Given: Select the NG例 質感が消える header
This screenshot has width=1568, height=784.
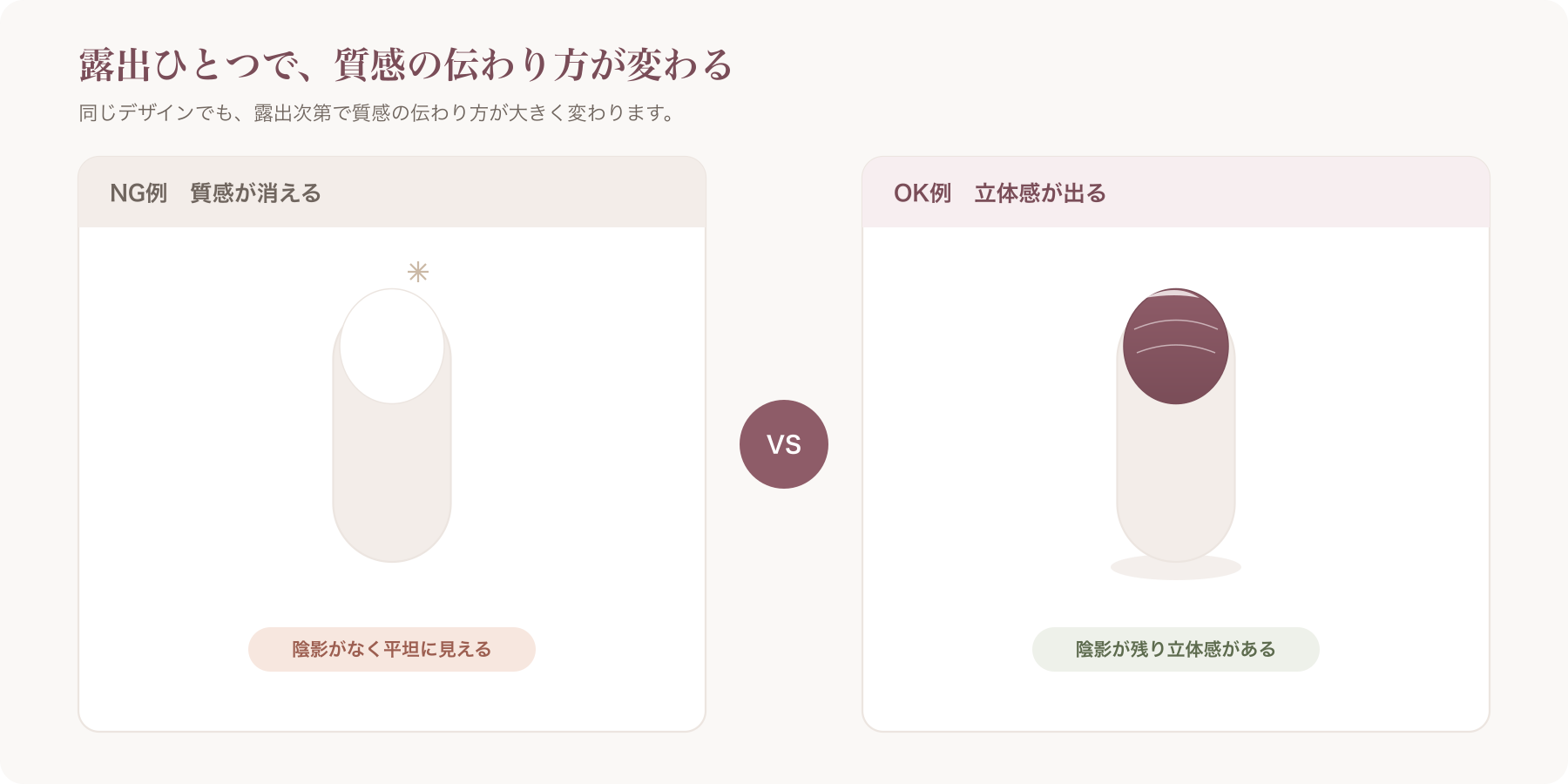Looking at the screenshot, I should pyautogui.click(x=392, y=193).
